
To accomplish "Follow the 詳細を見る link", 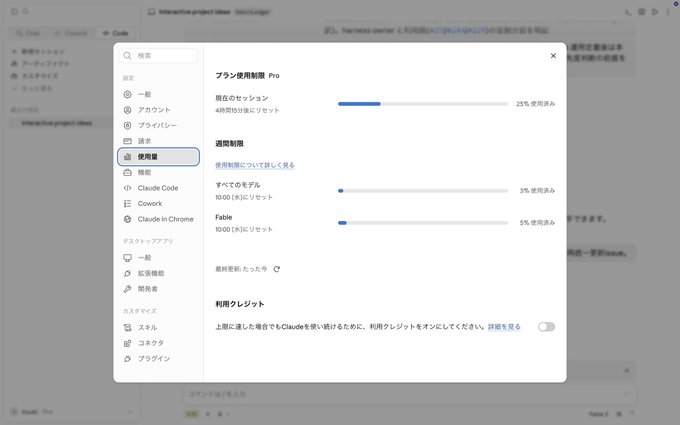I will tap(504, 327).
